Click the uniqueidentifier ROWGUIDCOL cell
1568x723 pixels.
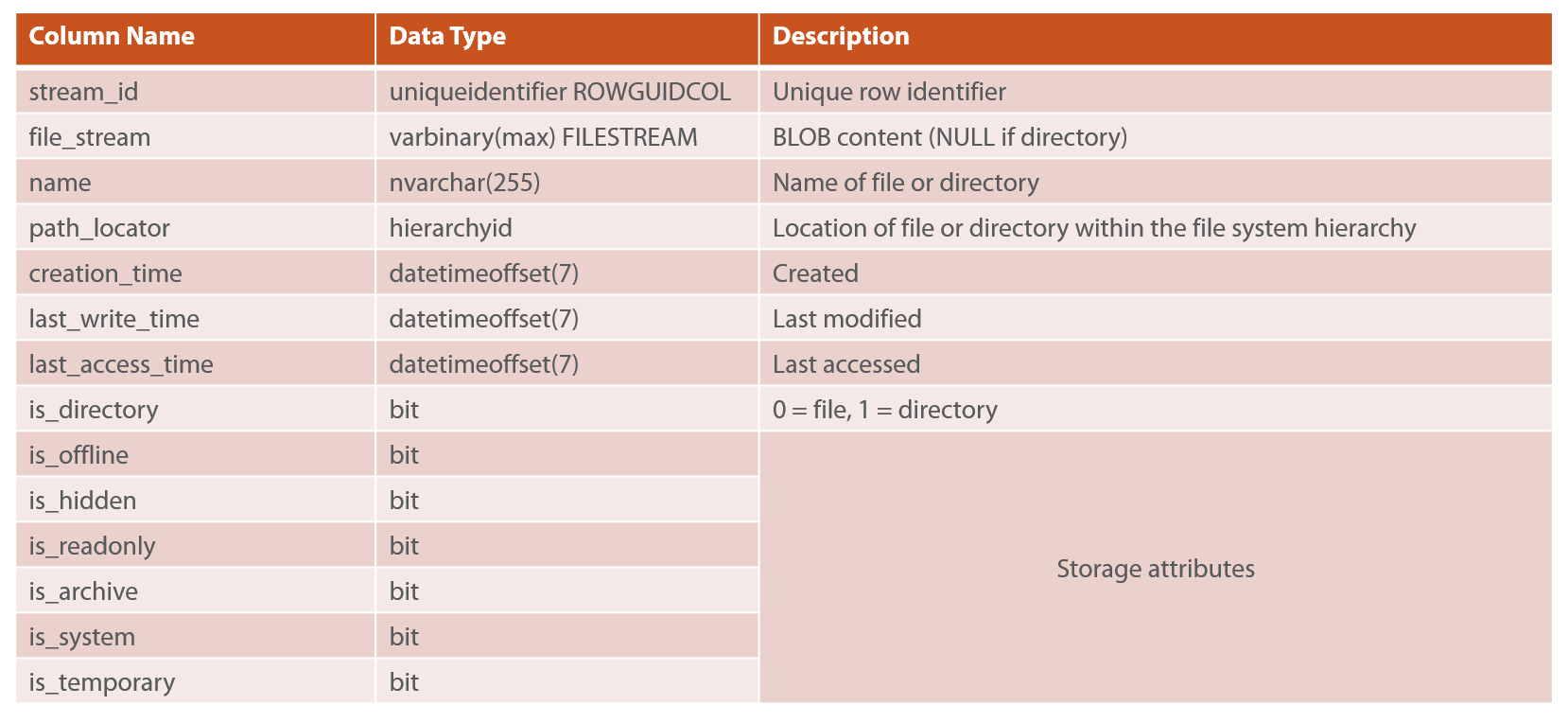click(x=567, y=92)
